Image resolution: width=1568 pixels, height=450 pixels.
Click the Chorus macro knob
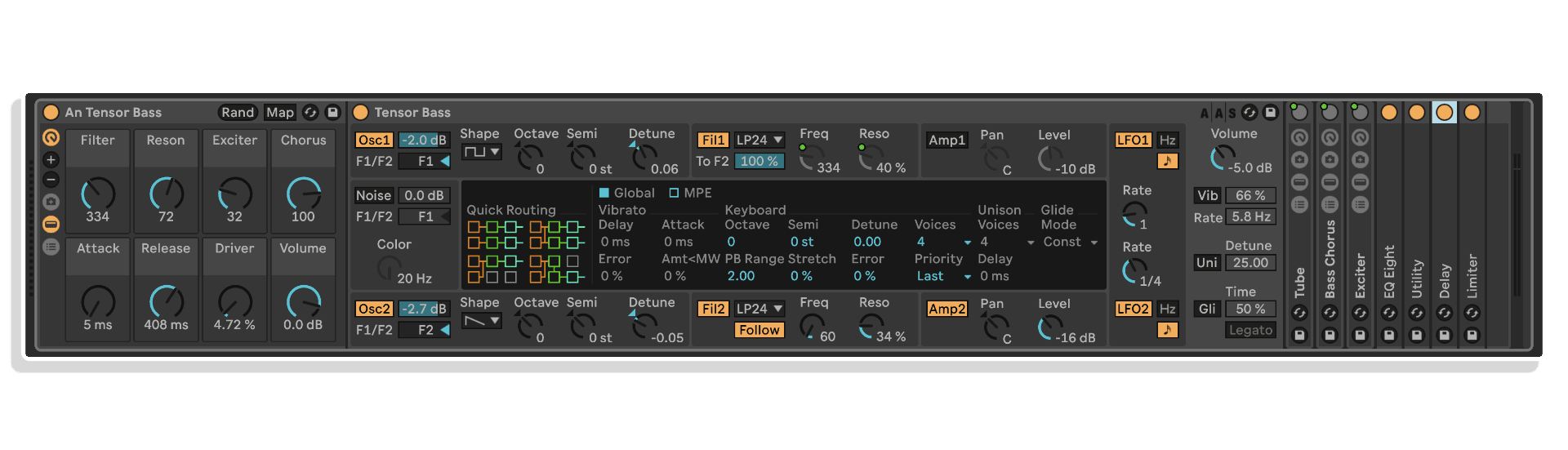[x=303, y=194]
